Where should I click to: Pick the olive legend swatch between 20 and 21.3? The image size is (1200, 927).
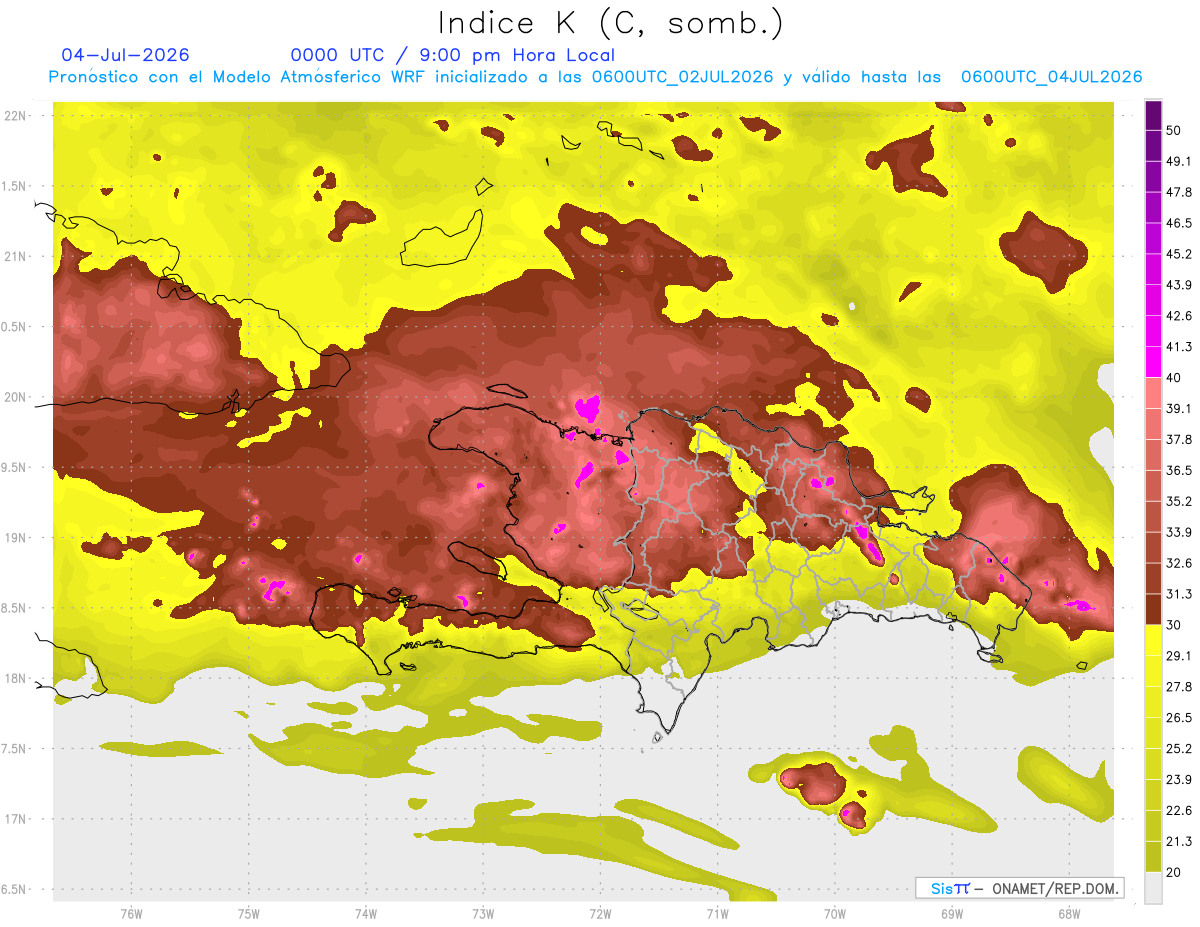(1153, 857)
